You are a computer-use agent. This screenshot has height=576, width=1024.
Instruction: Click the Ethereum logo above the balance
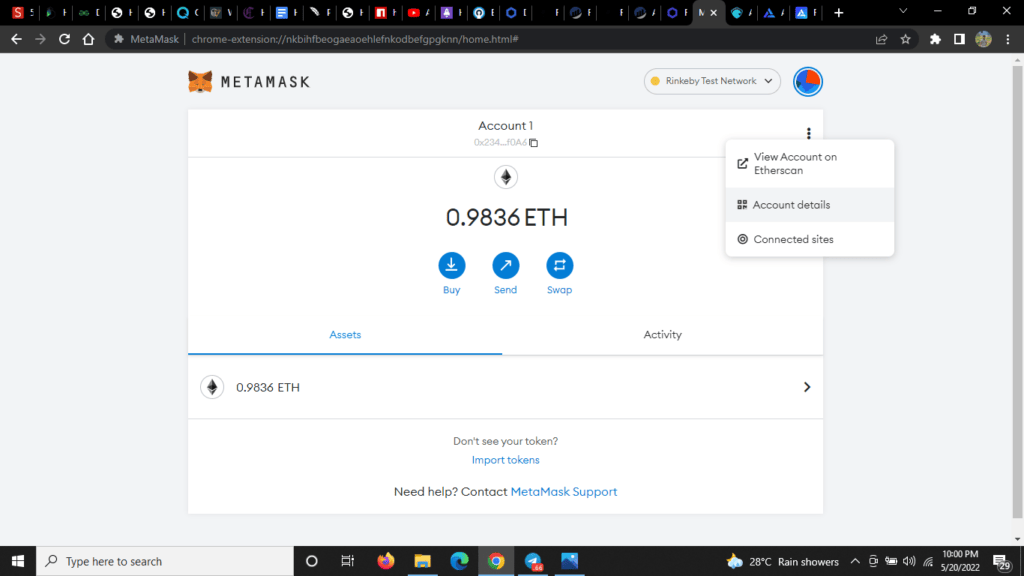click(x=505, y=177)
